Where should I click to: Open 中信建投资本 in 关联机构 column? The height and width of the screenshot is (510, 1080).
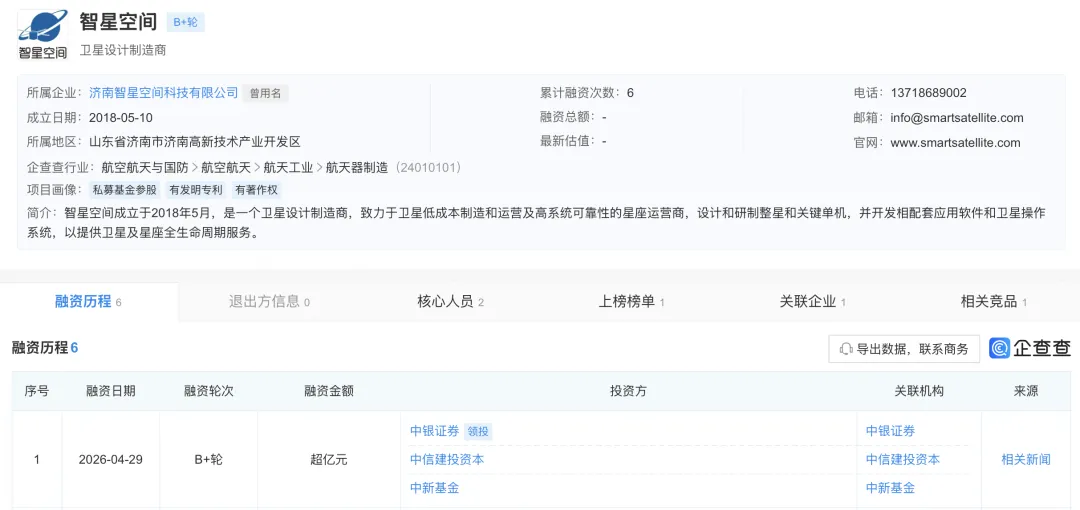tap(903, 459)
